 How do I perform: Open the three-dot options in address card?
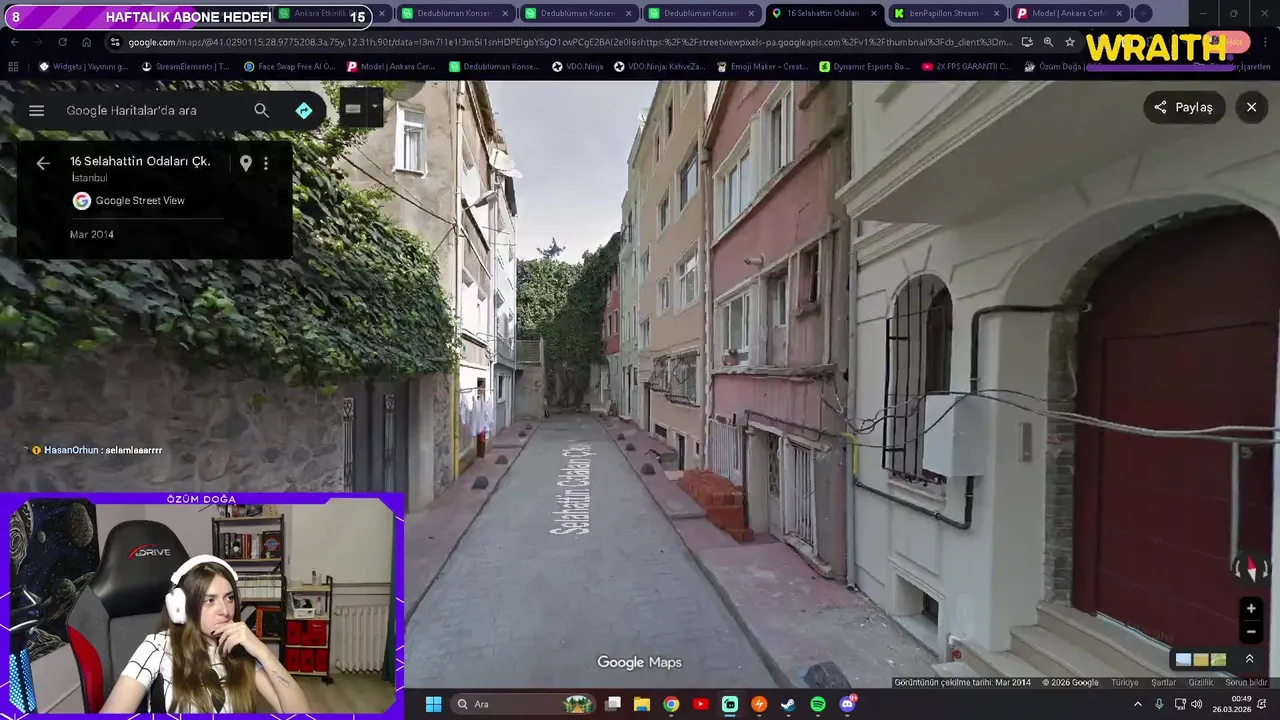pos(266,163)
